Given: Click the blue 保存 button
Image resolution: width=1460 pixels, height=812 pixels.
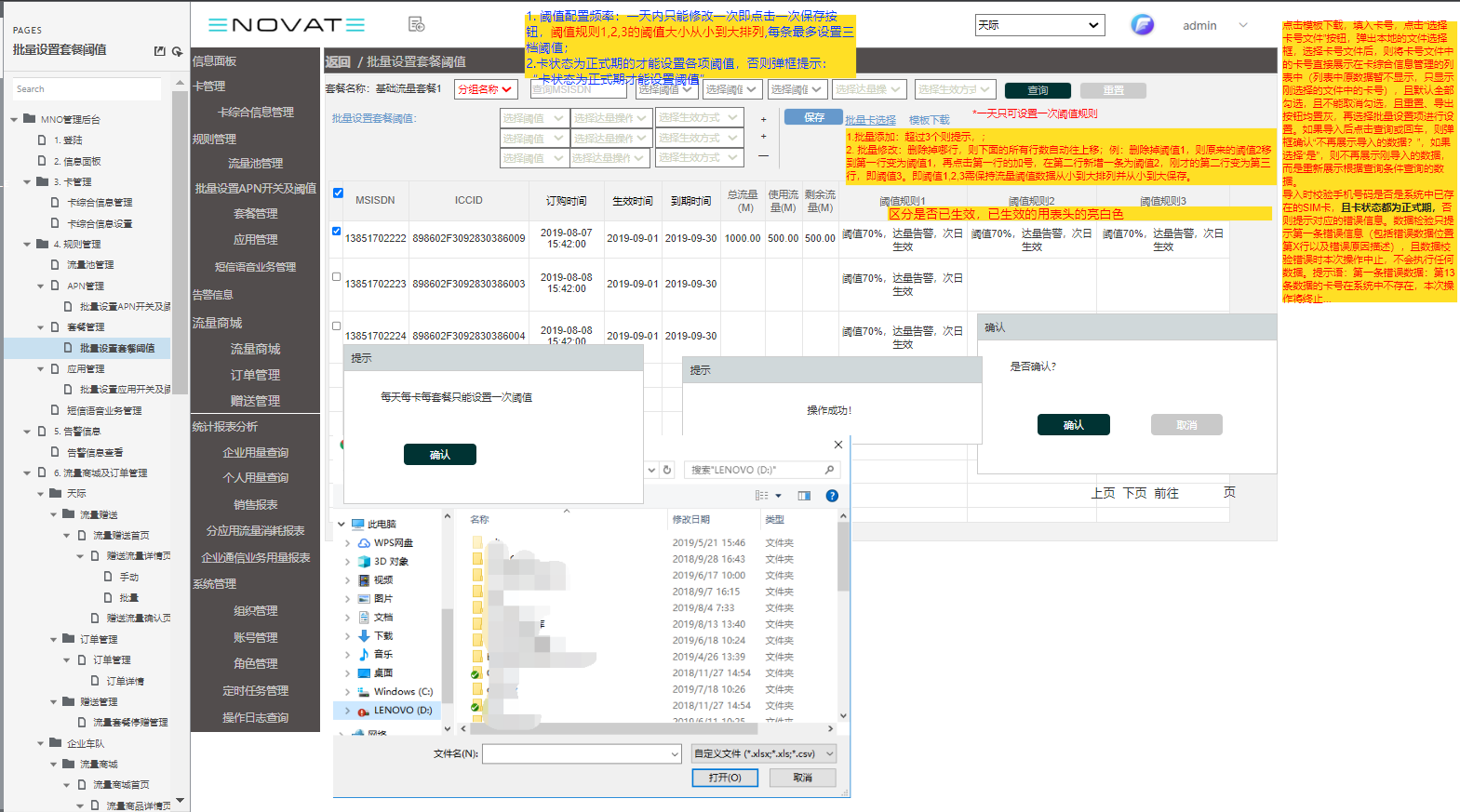Looking at the screenshot, I should 813,117.
